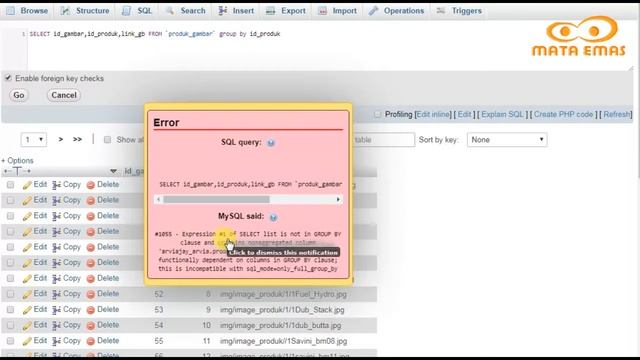Click Edit pencil icon in second row
The width and height of the screenshot is (640, 360).
[27, 201]
